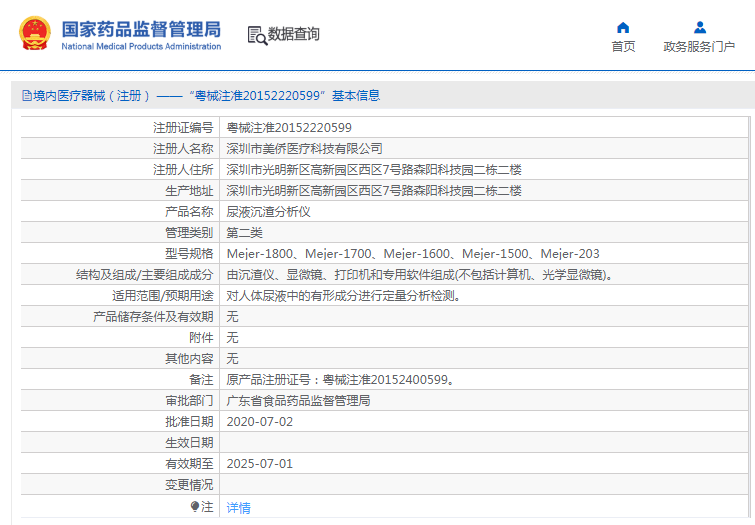This screenshot has height=525, width=755.
Task: Open the 详情 link
Action: coord(238,508)
